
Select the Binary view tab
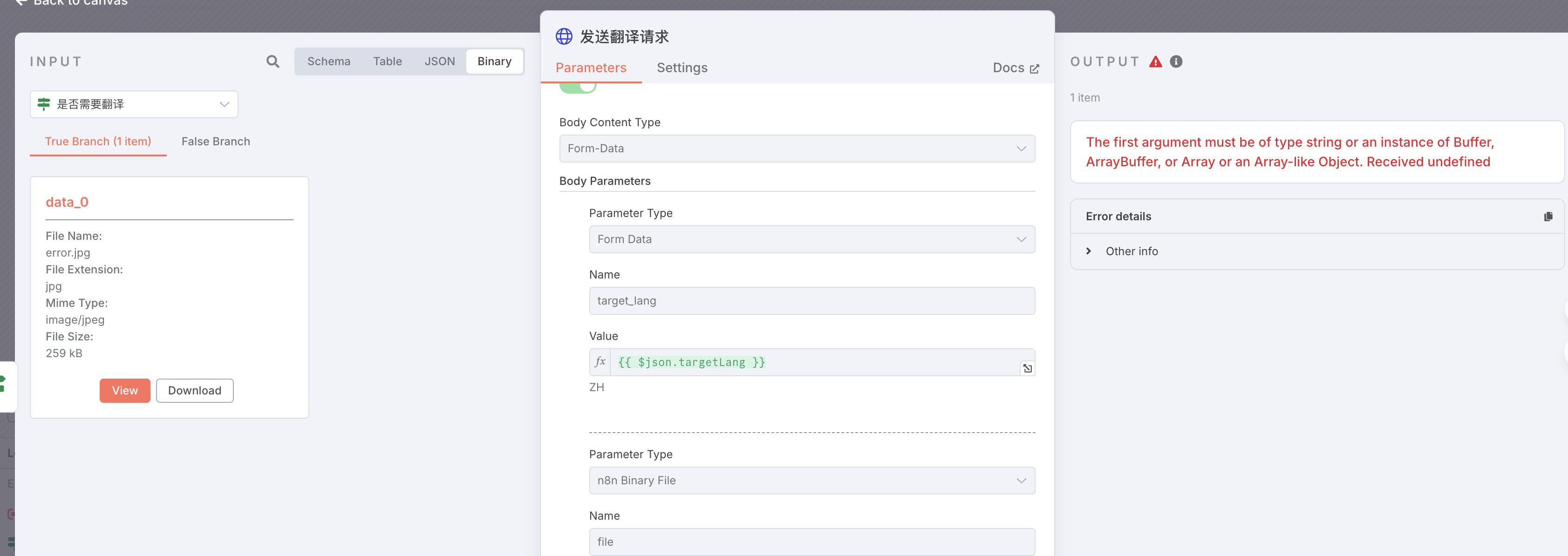click(x=494, y=61)
